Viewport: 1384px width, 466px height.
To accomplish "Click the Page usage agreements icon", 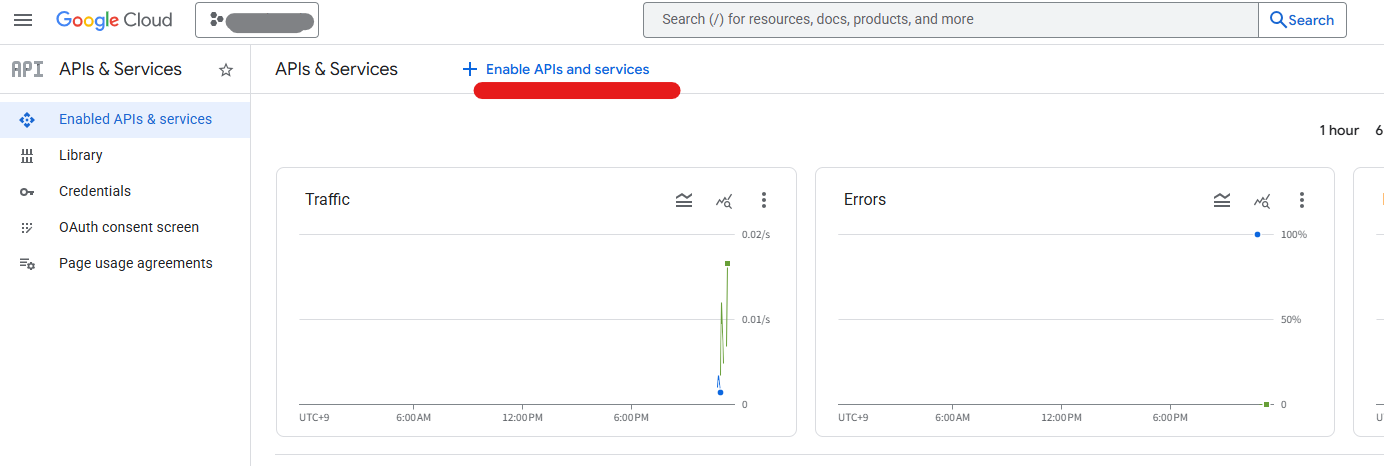I will tap(27, 264).
